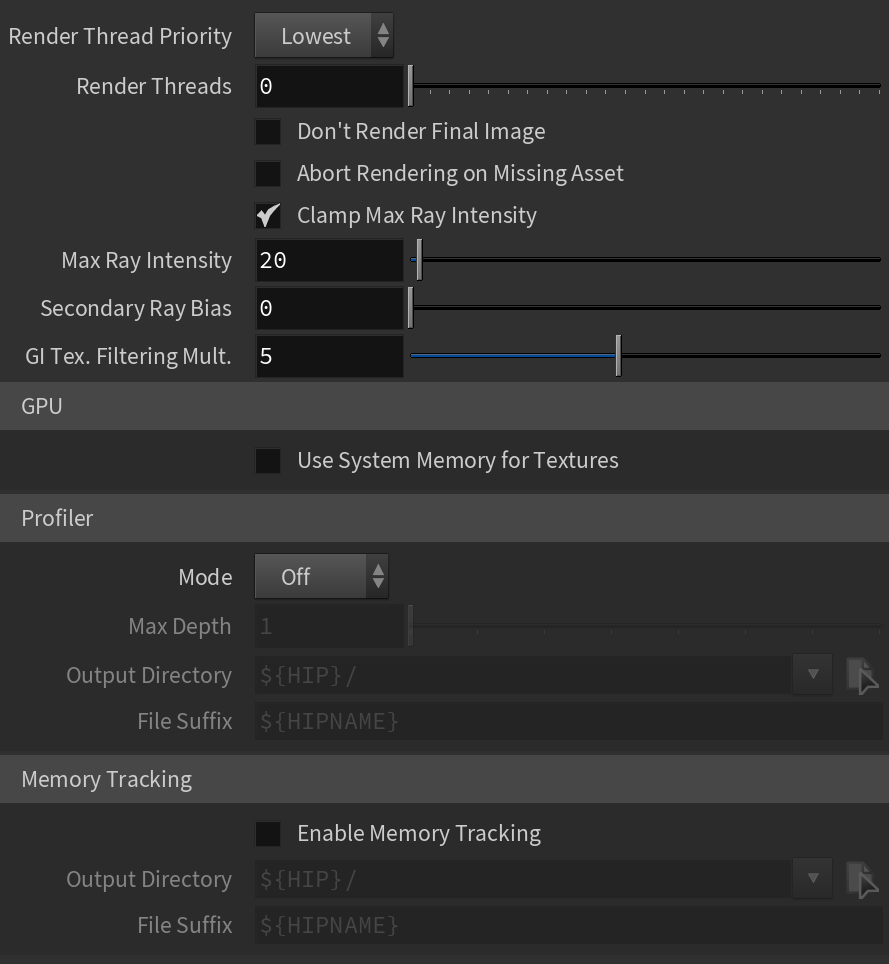This screenshot has height=964, width=889.
Task: Open file chooser for Memory Tracking Output Directory
Action: coord(863,879)
